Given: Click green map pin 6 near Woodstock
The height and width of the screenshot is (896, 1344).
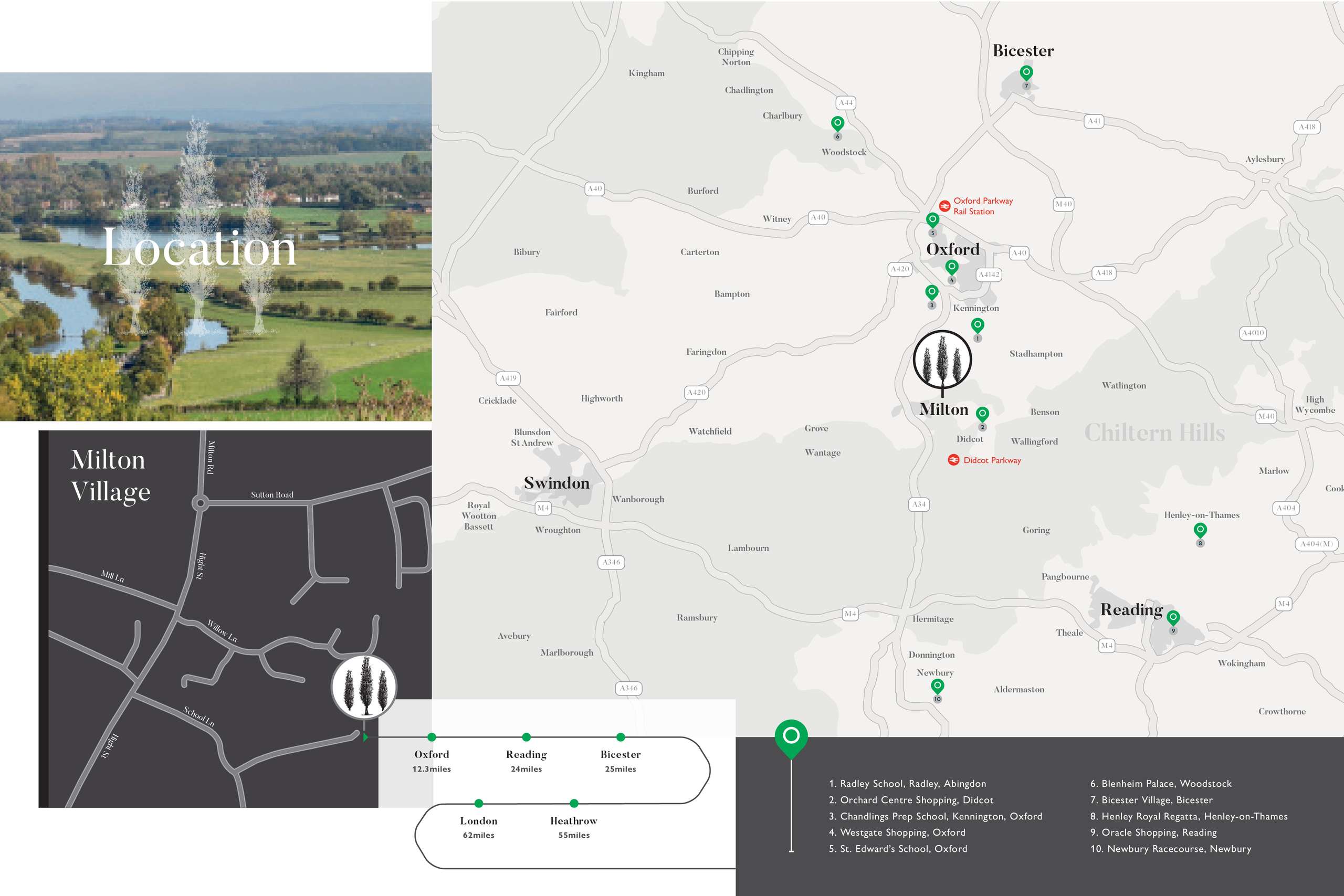Looking at the screenshot, I should (x=837, y=123).
